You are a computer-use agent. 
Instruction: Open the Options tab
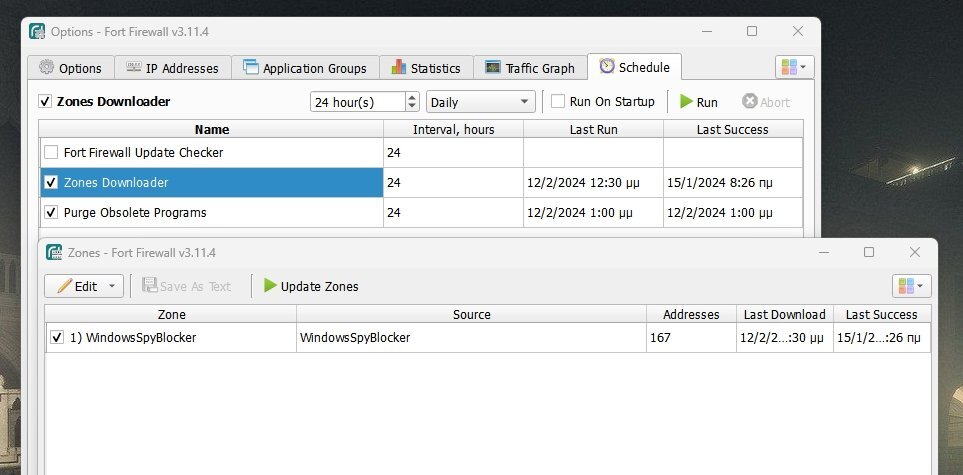click(x=71, y=68)
